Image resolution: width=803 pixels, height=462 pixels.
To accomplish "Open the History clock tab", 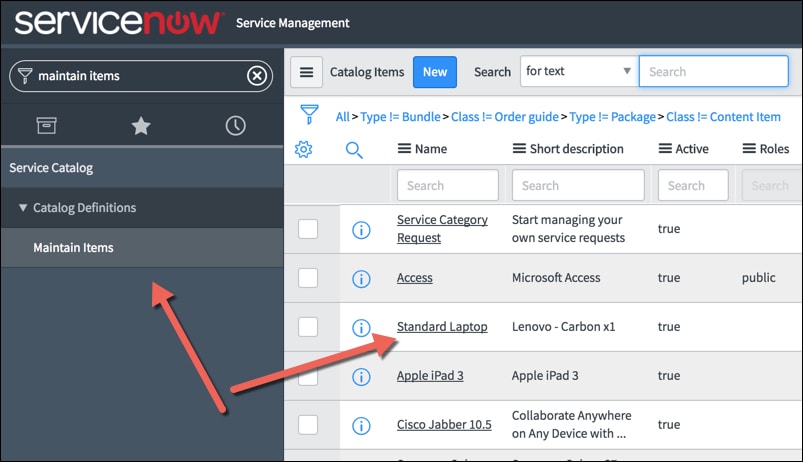I will coord(236,125).
